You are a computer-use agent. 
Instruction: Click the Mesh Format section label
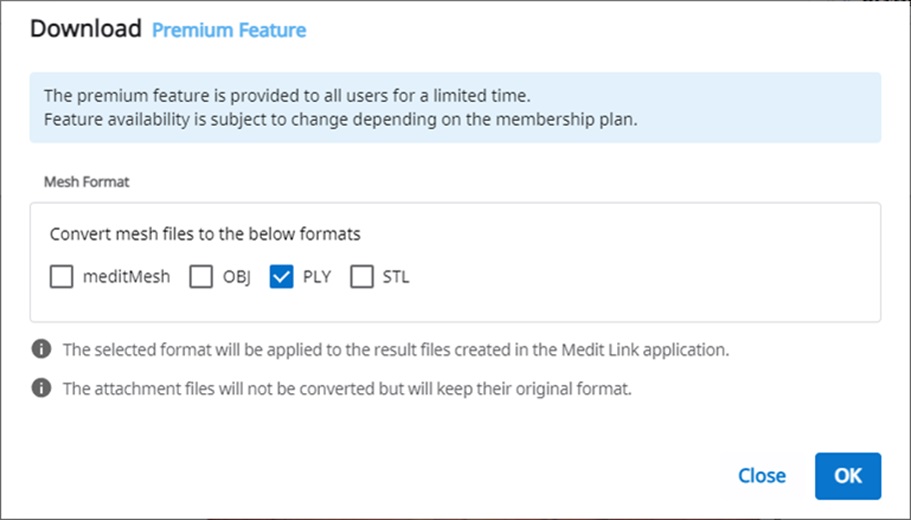(x=87, y=182)
